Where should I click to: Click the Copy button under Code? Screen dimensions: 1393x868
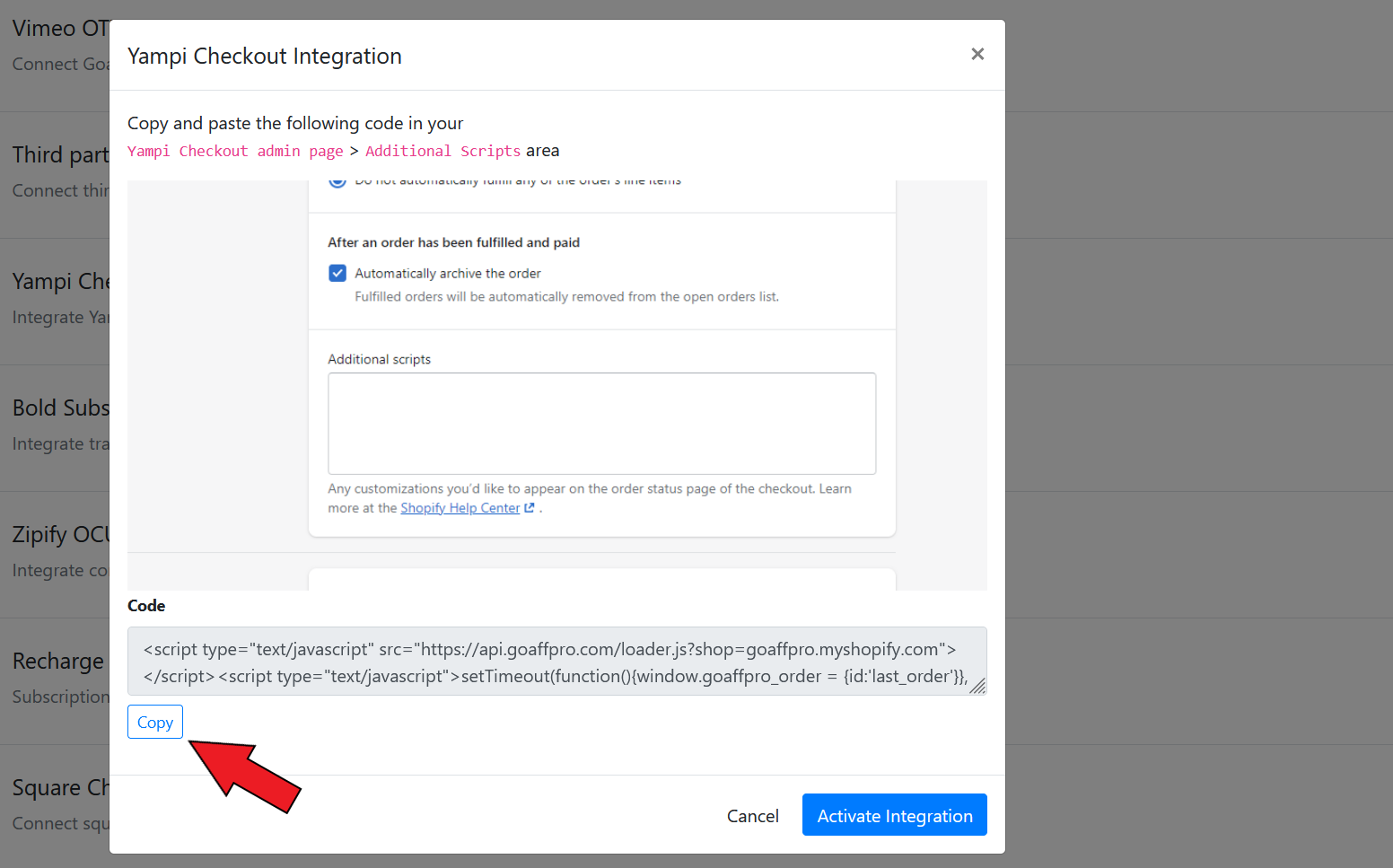click(x=155, y=722)
